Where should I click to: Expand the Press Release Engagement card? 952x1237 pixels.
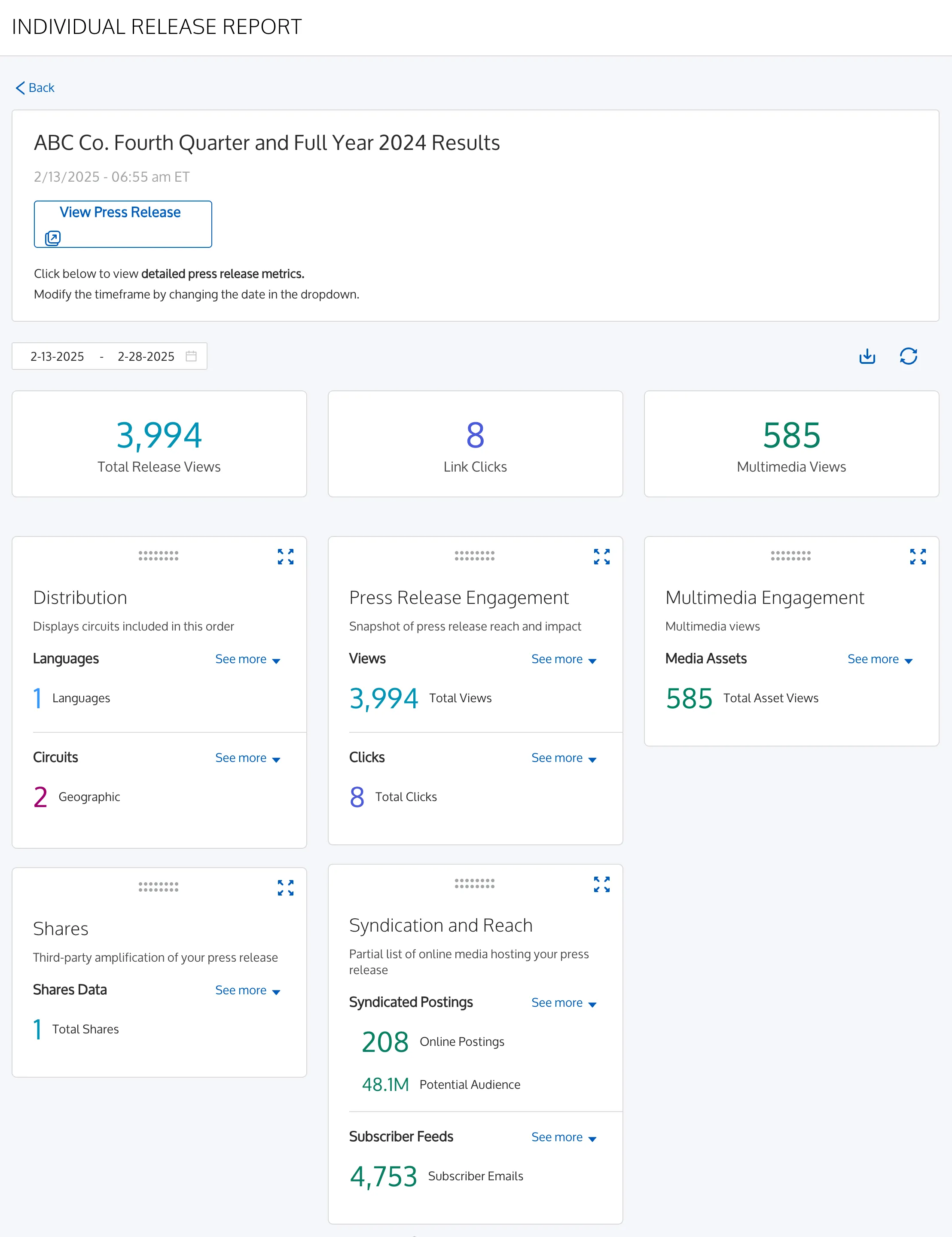pyautogui.click(x=602, y=557)
